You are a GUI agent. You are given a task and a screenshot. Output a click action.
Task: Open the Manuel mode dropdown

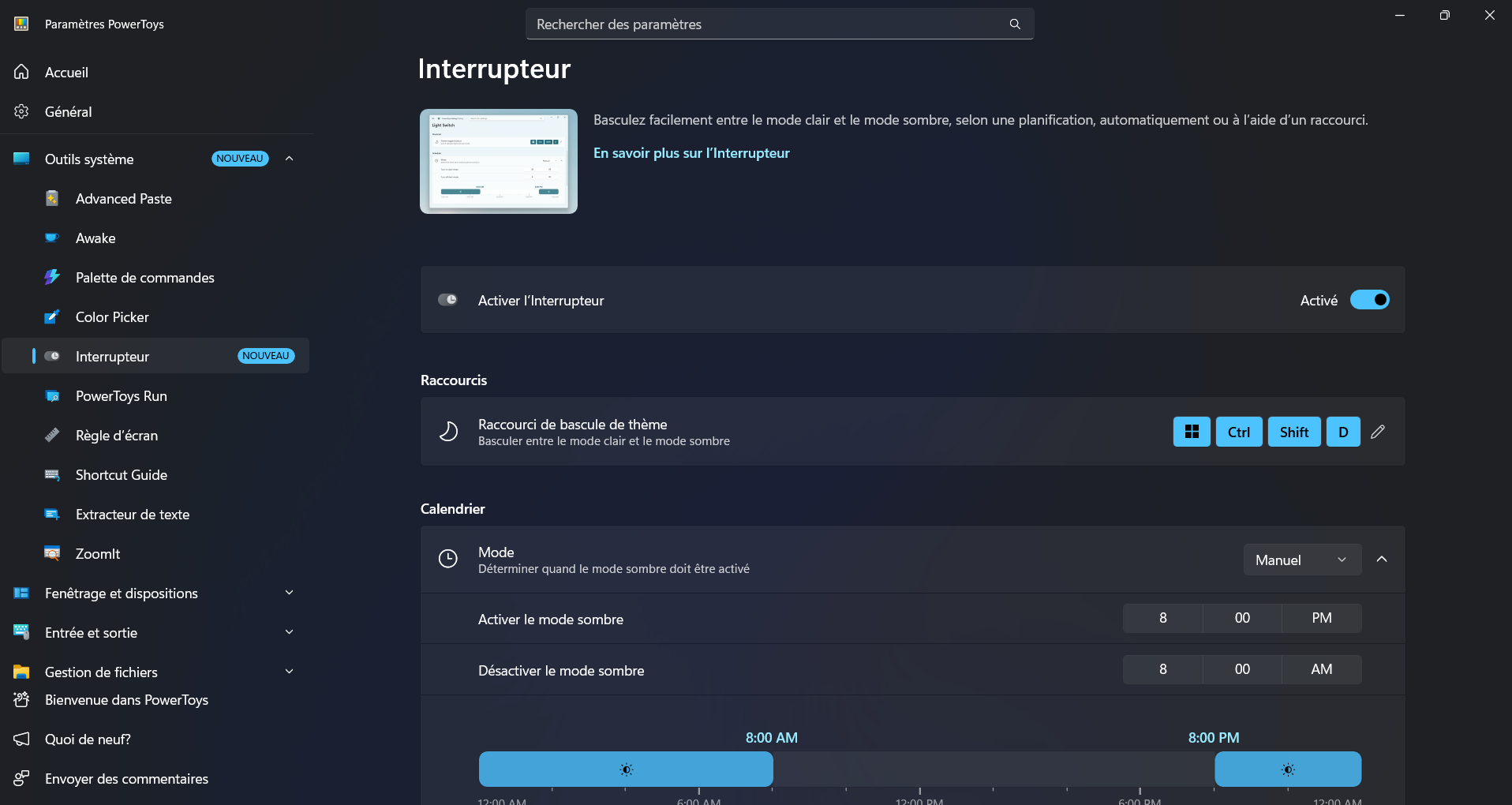tap(1301, 560)
